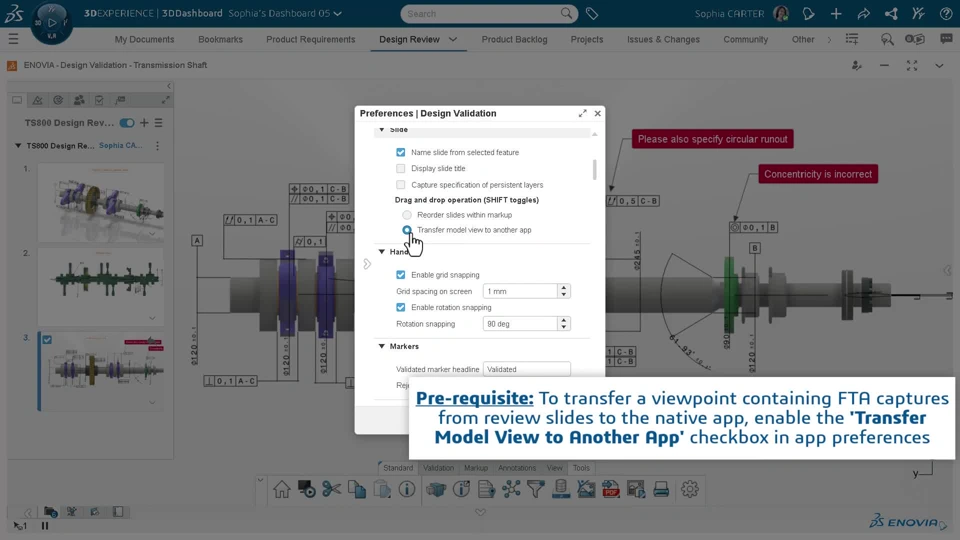Click the funnel Filter icon
The width and height of the screenshot is (960, 540).
(x=536, y=489)
